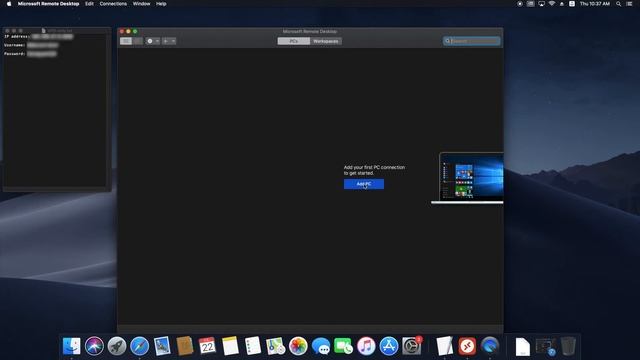Viewport: 640px width, 360px height.
Task: Open Safari from the Dock
Action: [x=140, y=346]
